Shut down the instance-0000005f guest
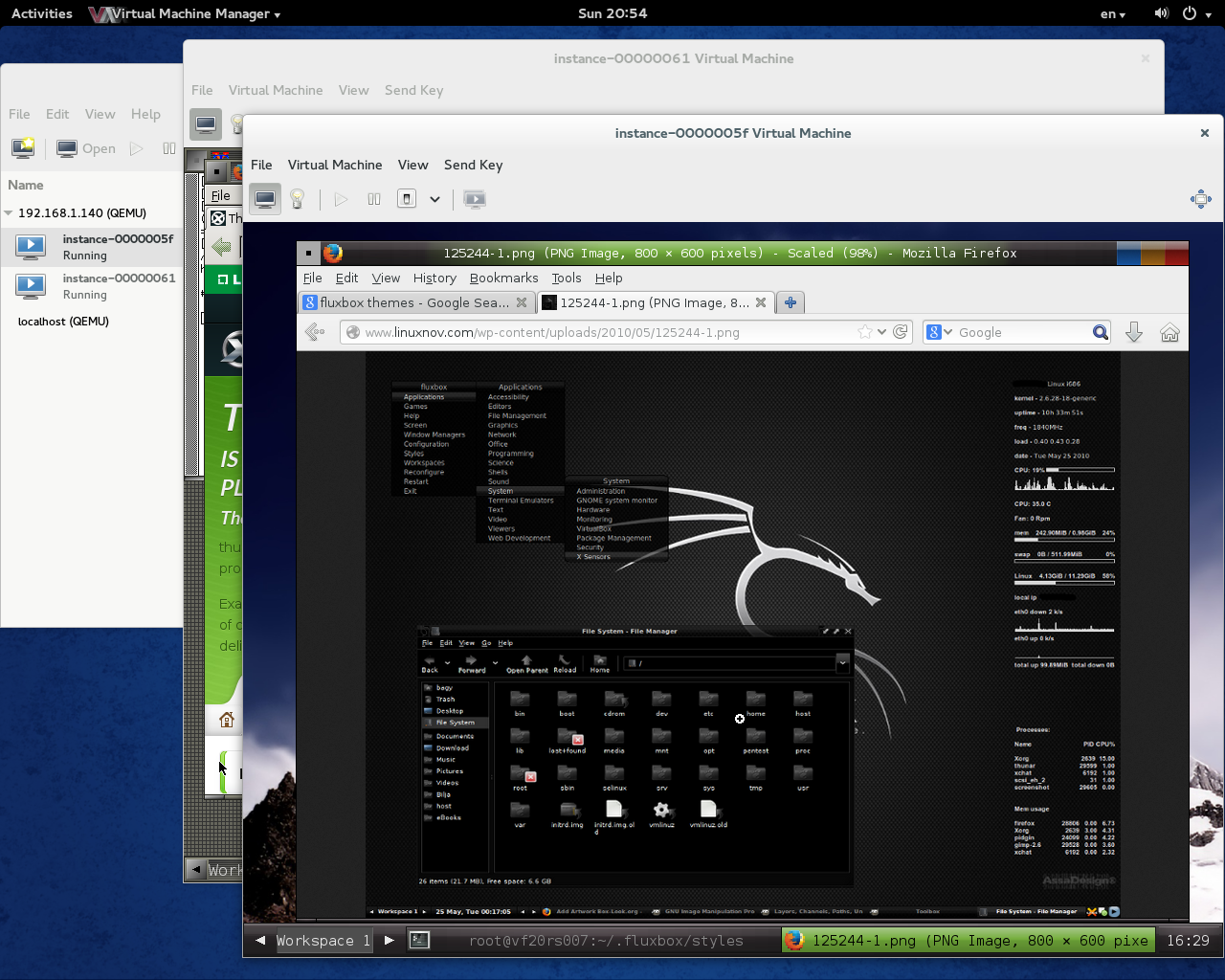 pos(407,199)
